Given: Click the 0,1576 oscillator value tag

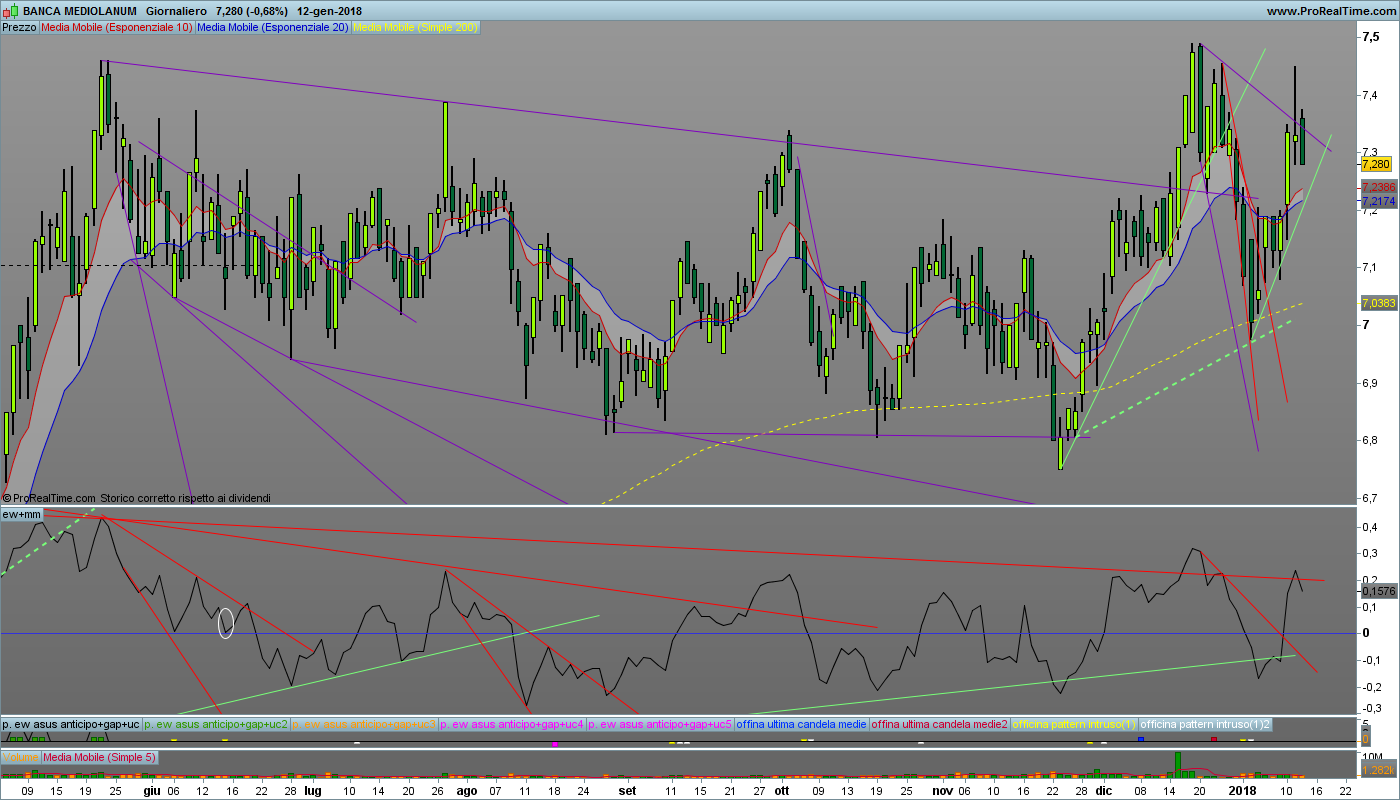Looking at the screenshot, I should (1378, 591).
